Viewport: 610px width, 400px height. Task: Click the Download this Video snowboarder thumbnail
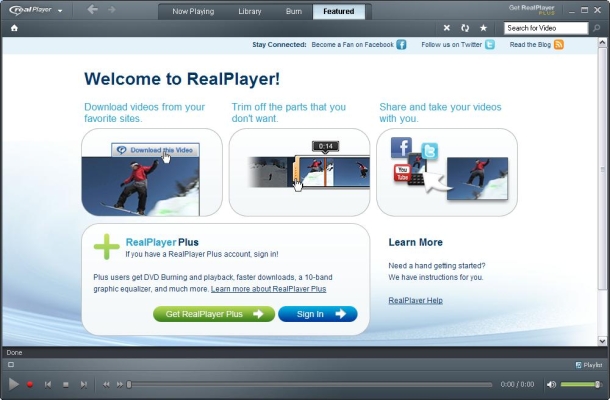(x=152, y=172)
